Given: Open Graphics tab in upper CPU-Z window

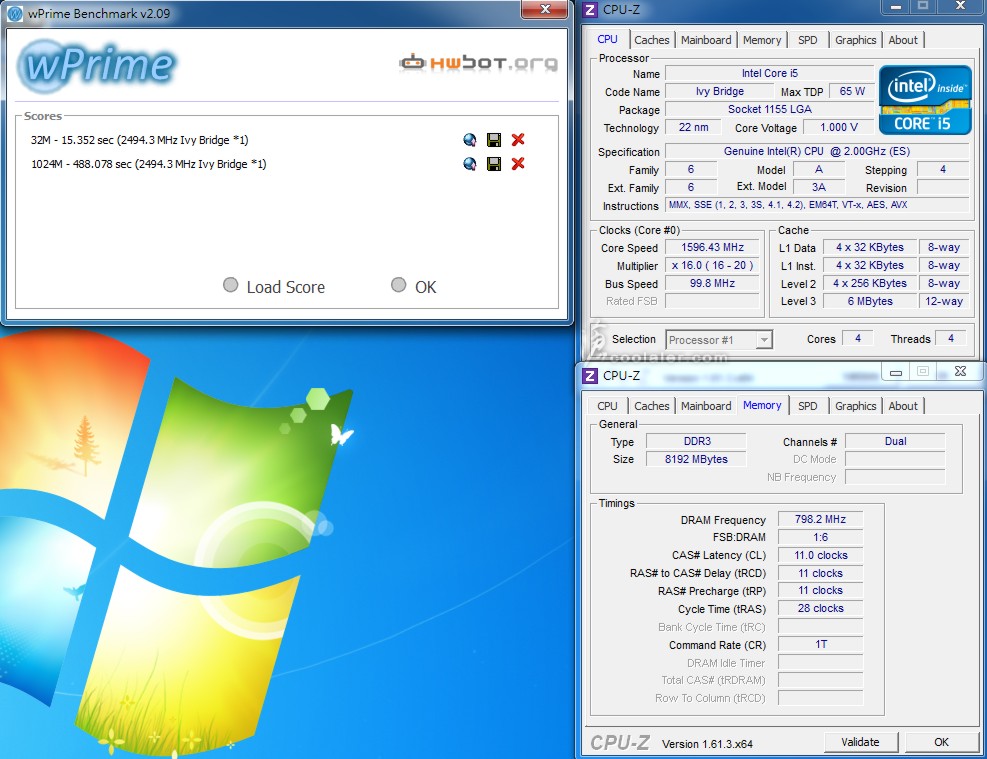Looking at the screenshot, I should click(855, 40).
